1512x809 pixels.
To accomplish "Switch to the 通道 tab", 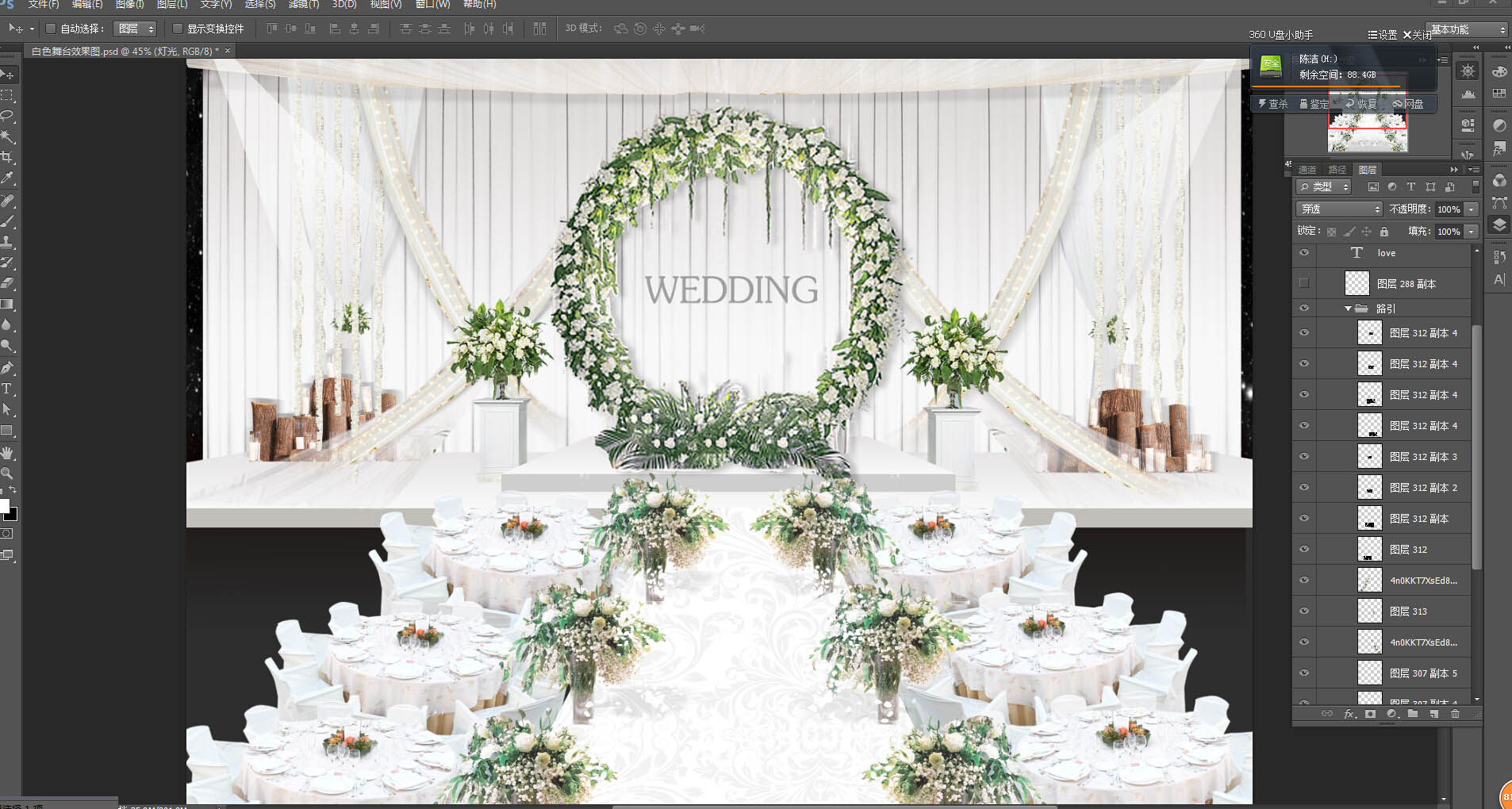I will (1307, 170).
